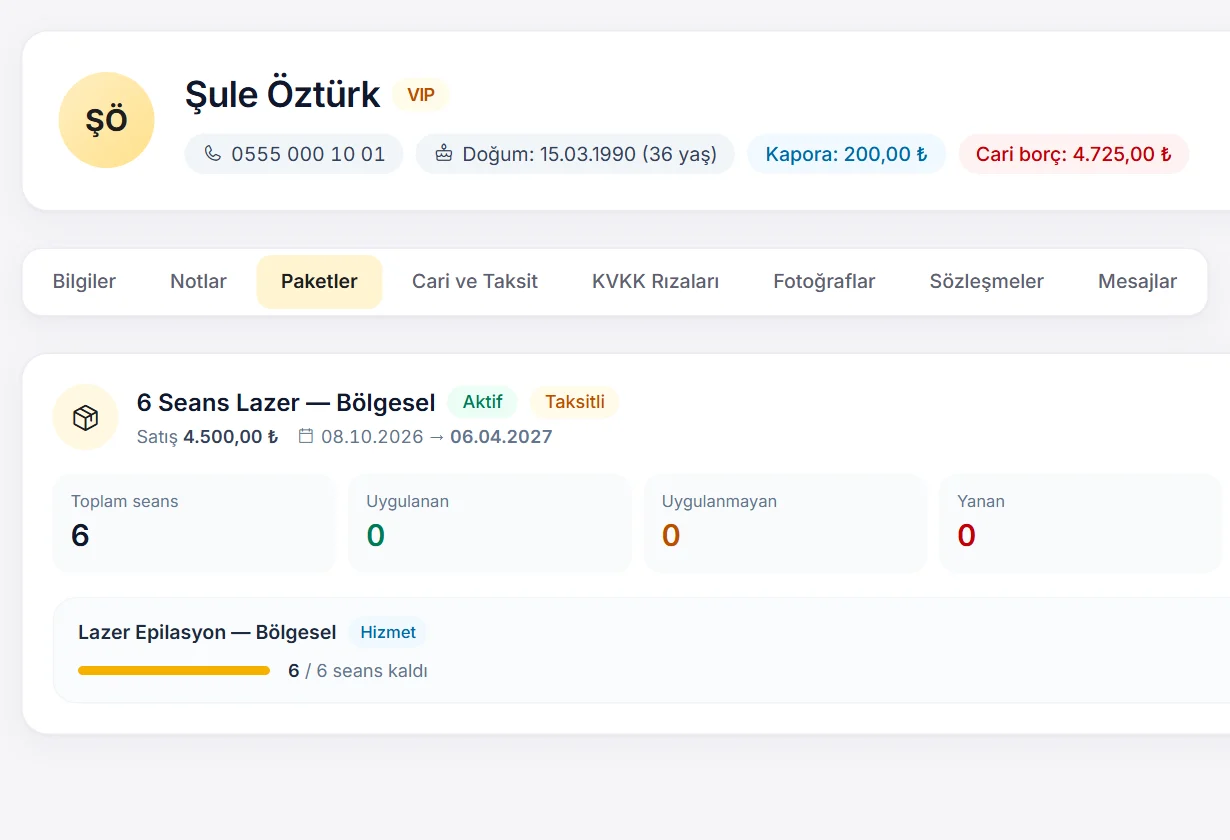
Task: Click the end date 06.04.2027
Action: point(501,437)
